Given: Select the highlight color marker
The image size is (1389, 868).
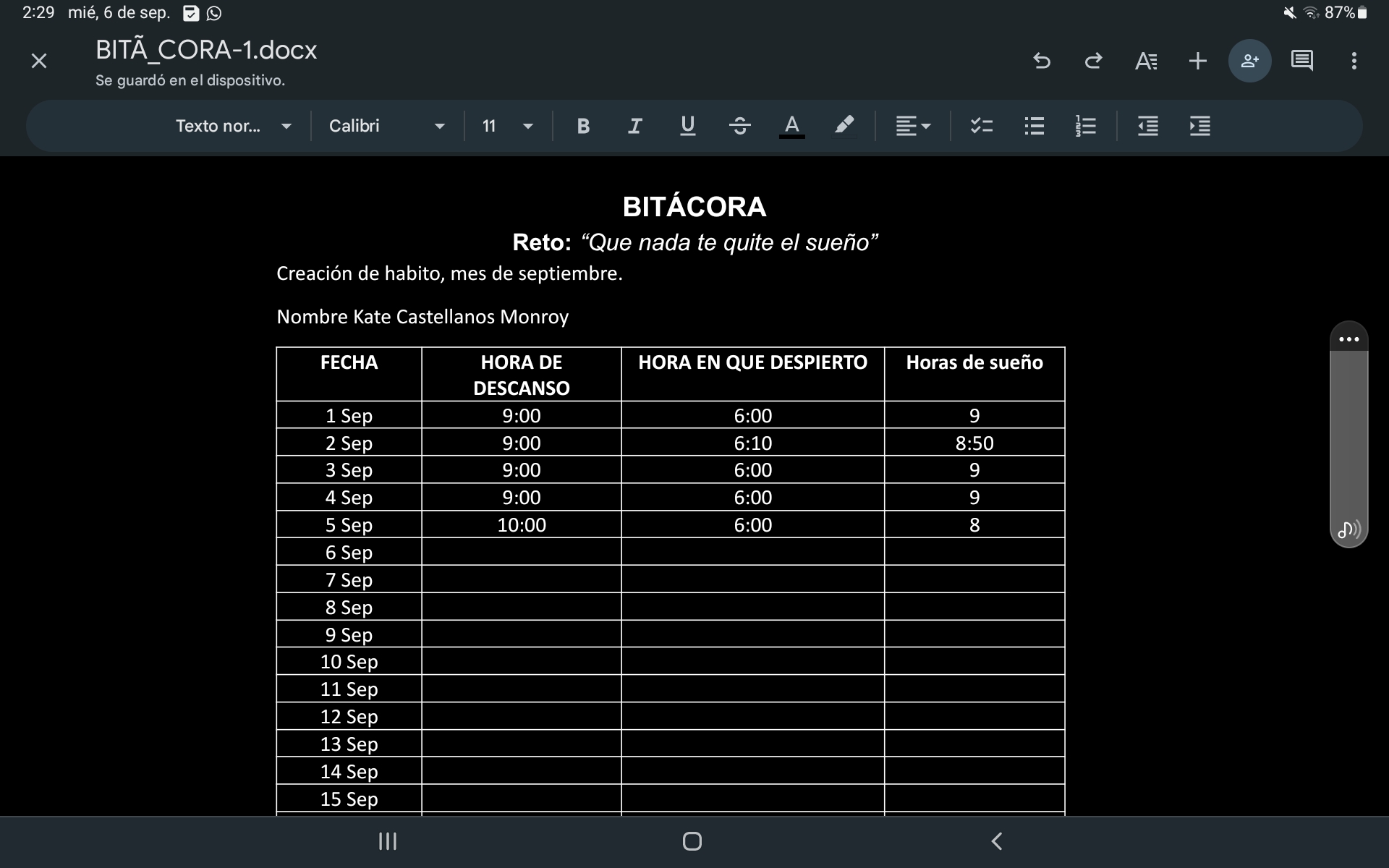Looking at the screenshot, I should point(844,126).
